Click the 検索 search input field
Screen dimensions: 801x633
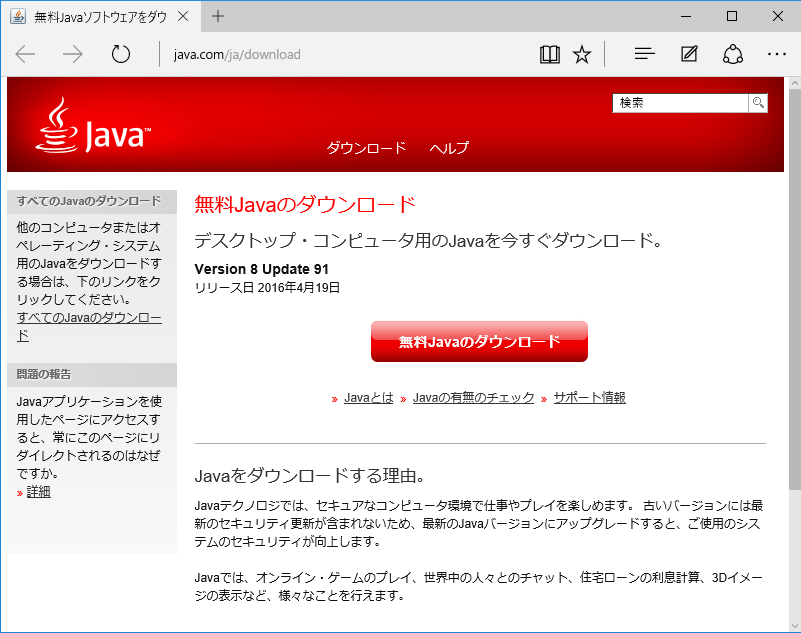click(680, 103)
